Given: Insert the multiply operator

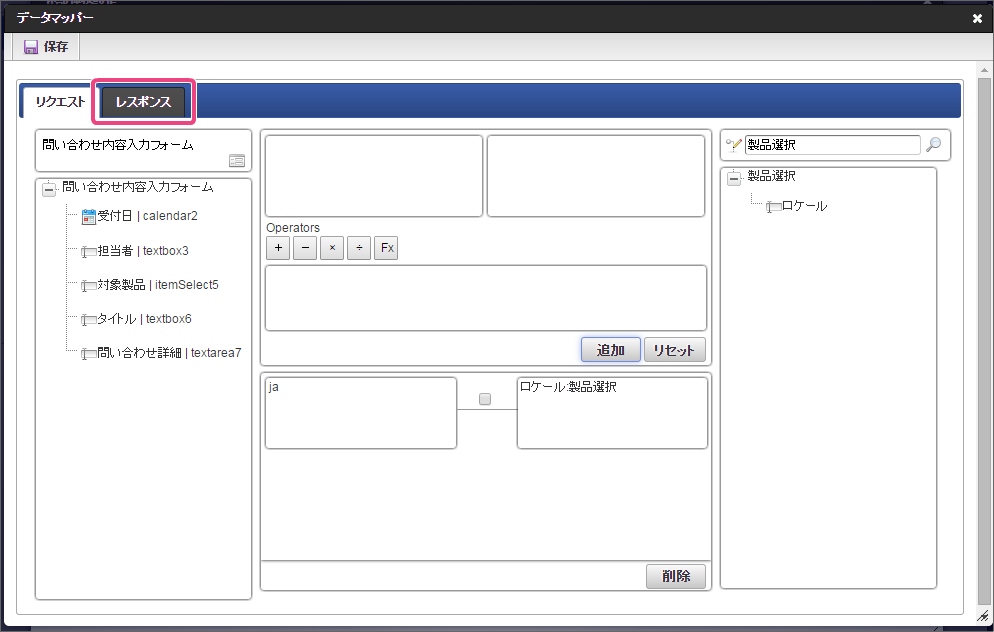Looking at the screenshot, I should click(332, 248).
